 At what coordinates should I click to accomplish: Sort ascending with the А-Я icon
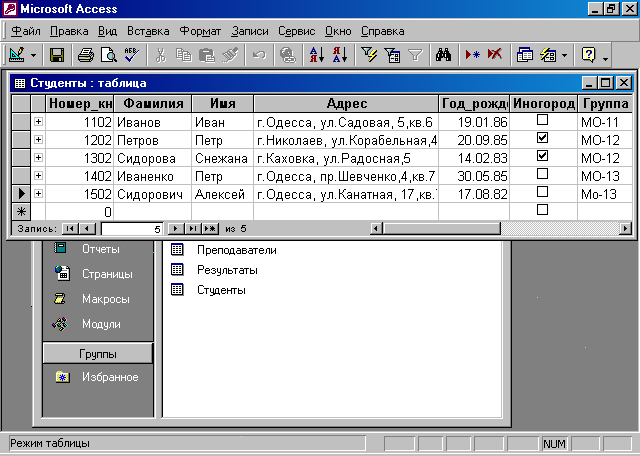[317, 55]
